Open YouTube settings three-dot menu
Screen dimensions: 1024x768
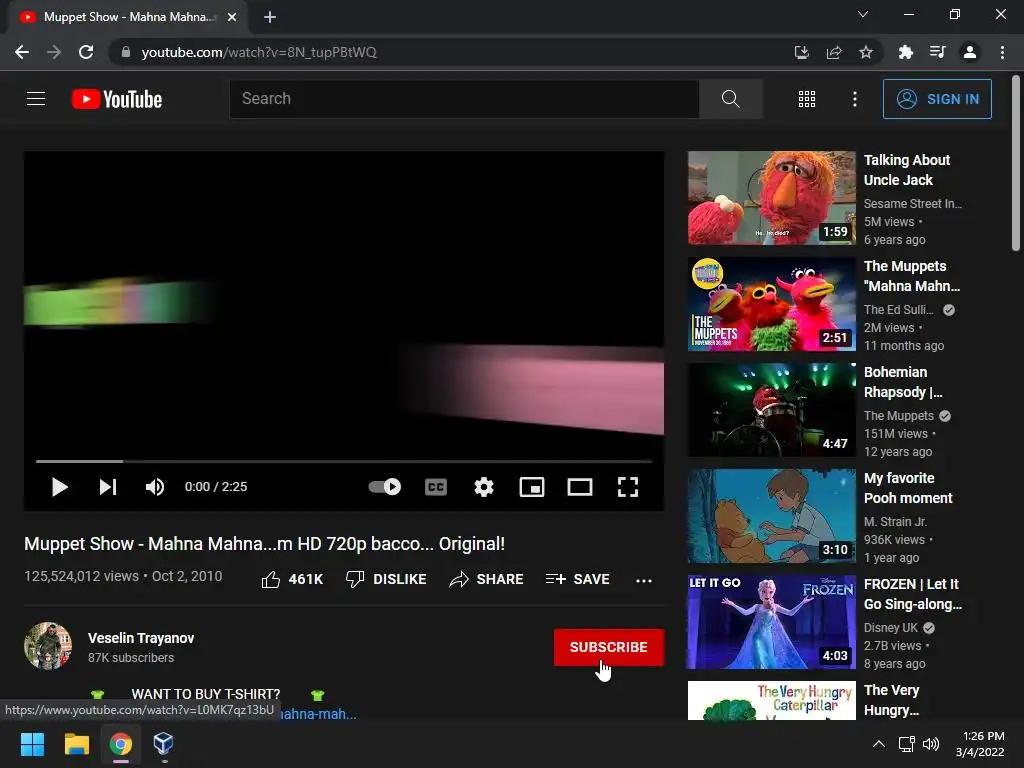[854, 99]
